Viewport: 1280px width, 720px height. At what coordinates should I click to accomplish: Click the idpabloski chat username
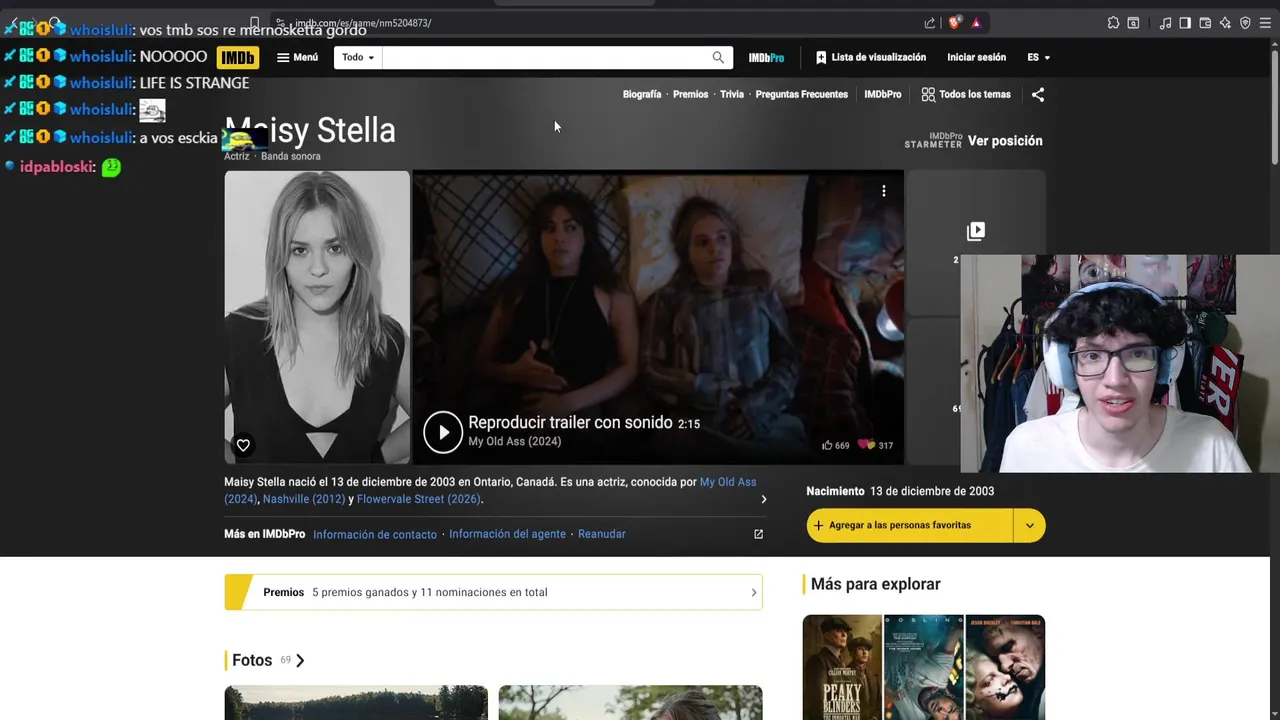[57, 167]
